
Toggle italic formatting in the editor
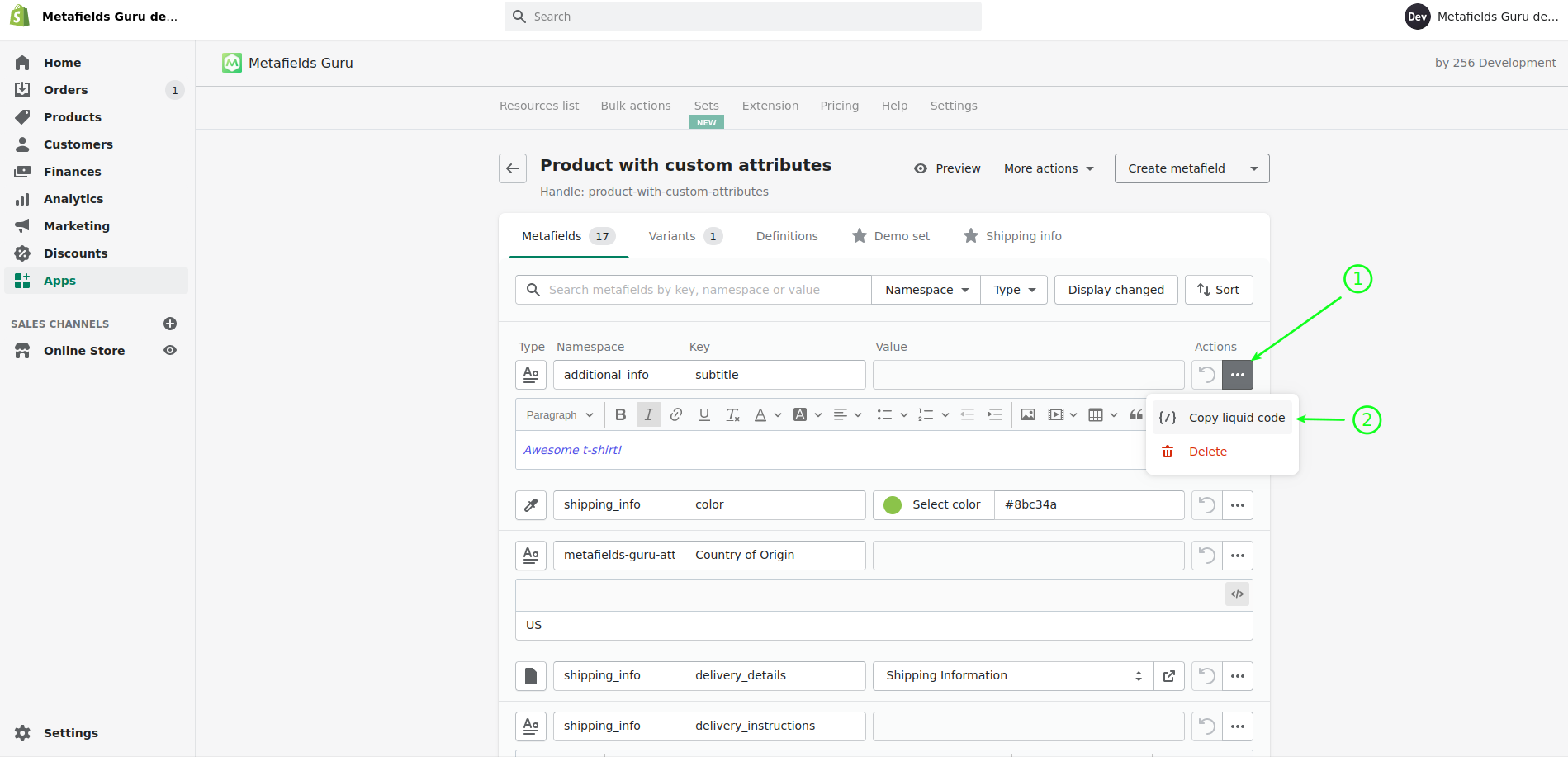[x=649, y=414]
